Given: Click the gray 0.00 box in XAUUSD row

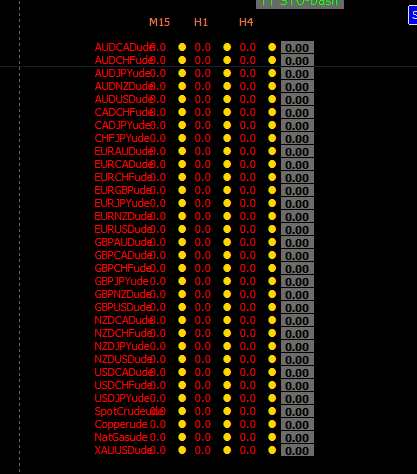Looking at the screenshot, I should point(297,451).
